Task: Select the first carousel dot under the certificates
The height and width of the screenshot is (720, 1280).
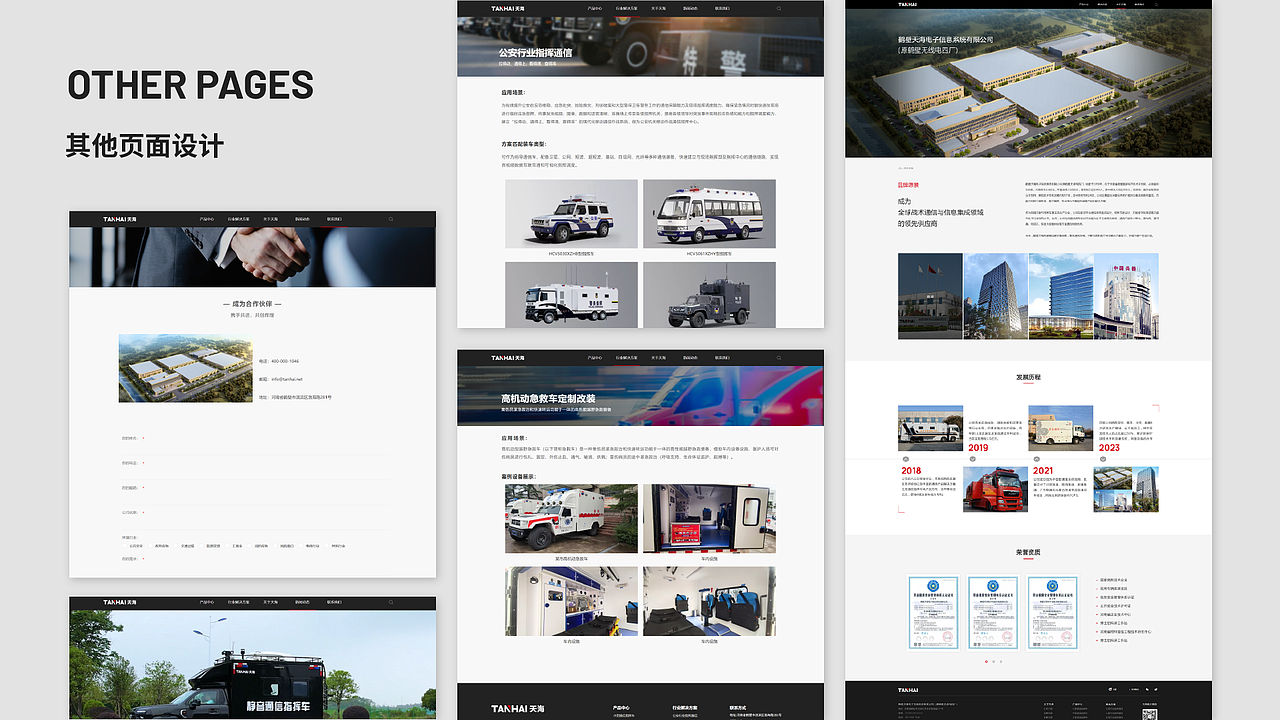Action: pos(986,661)
